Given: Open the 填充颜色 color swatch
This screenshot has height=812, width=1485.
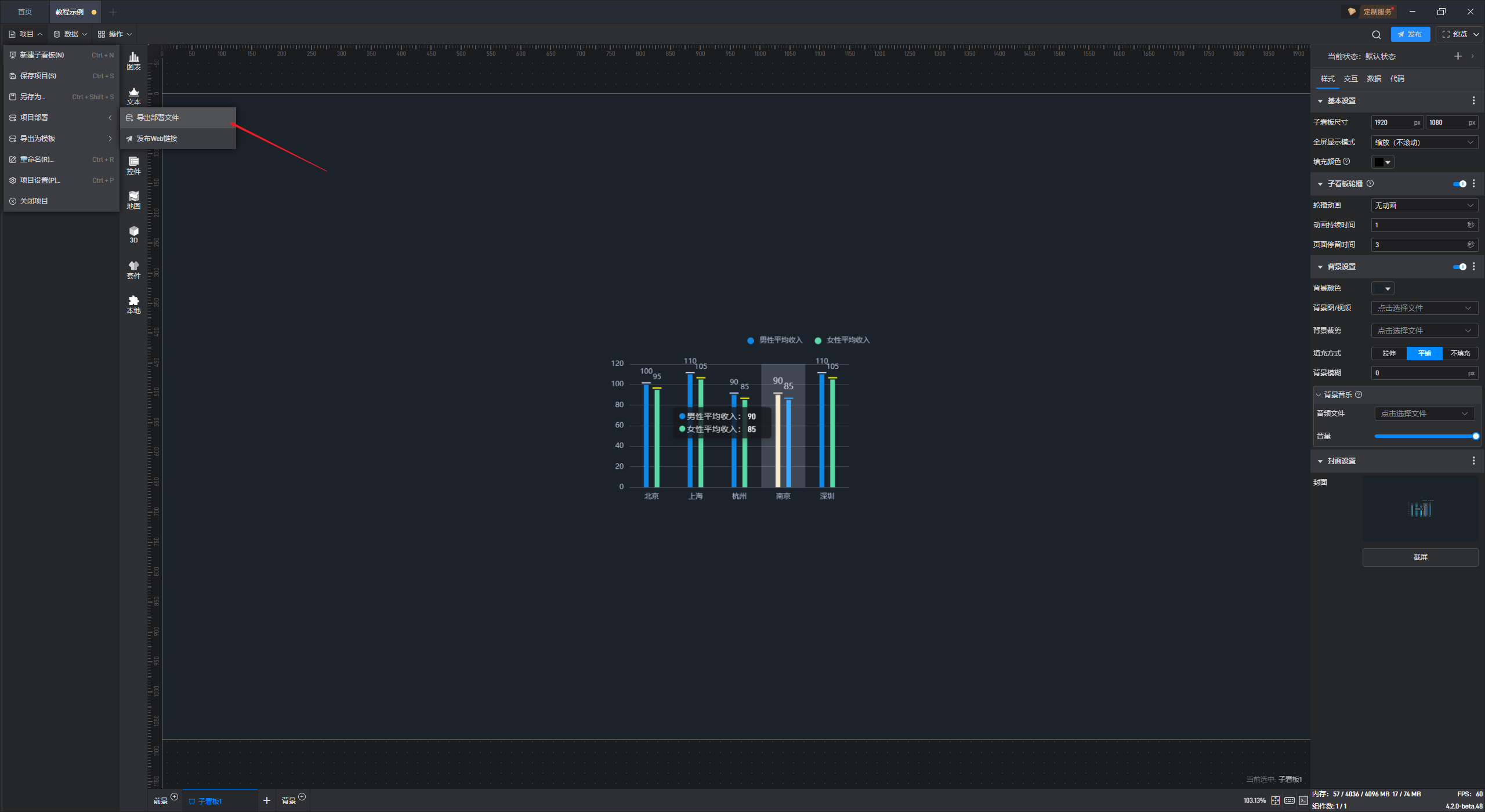Looking at the screenshot, I should 1382,162.
